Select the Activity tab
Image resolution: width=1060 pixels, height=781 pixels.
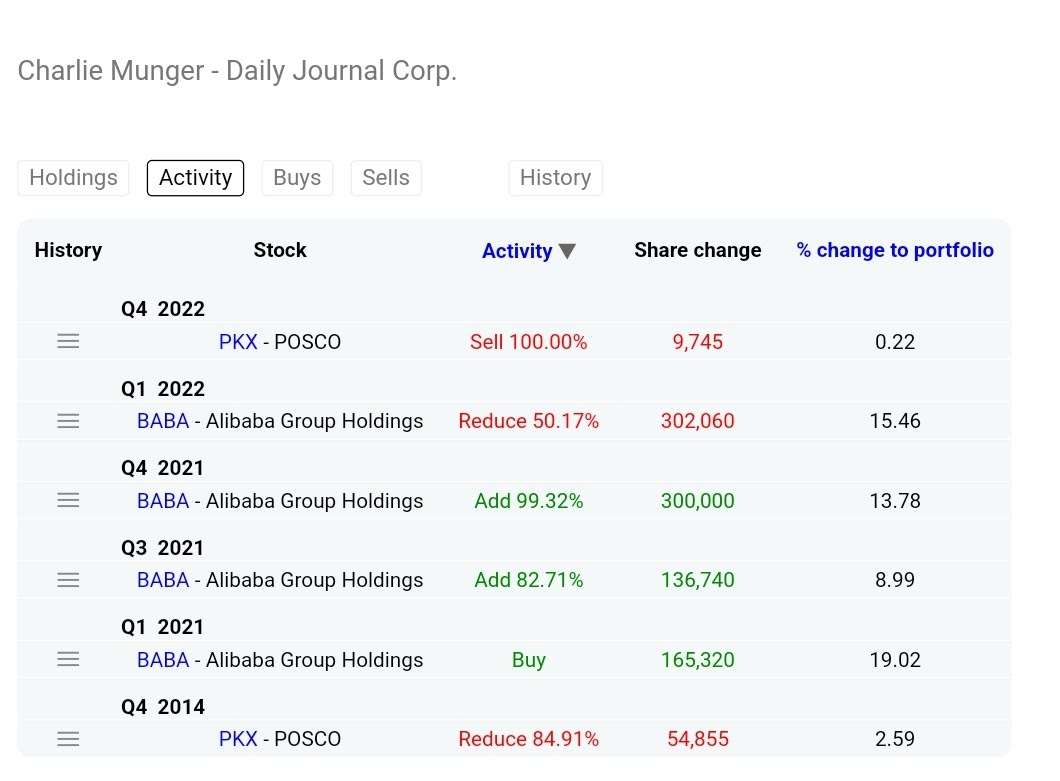pyautogui.click(x=195, y=178)
